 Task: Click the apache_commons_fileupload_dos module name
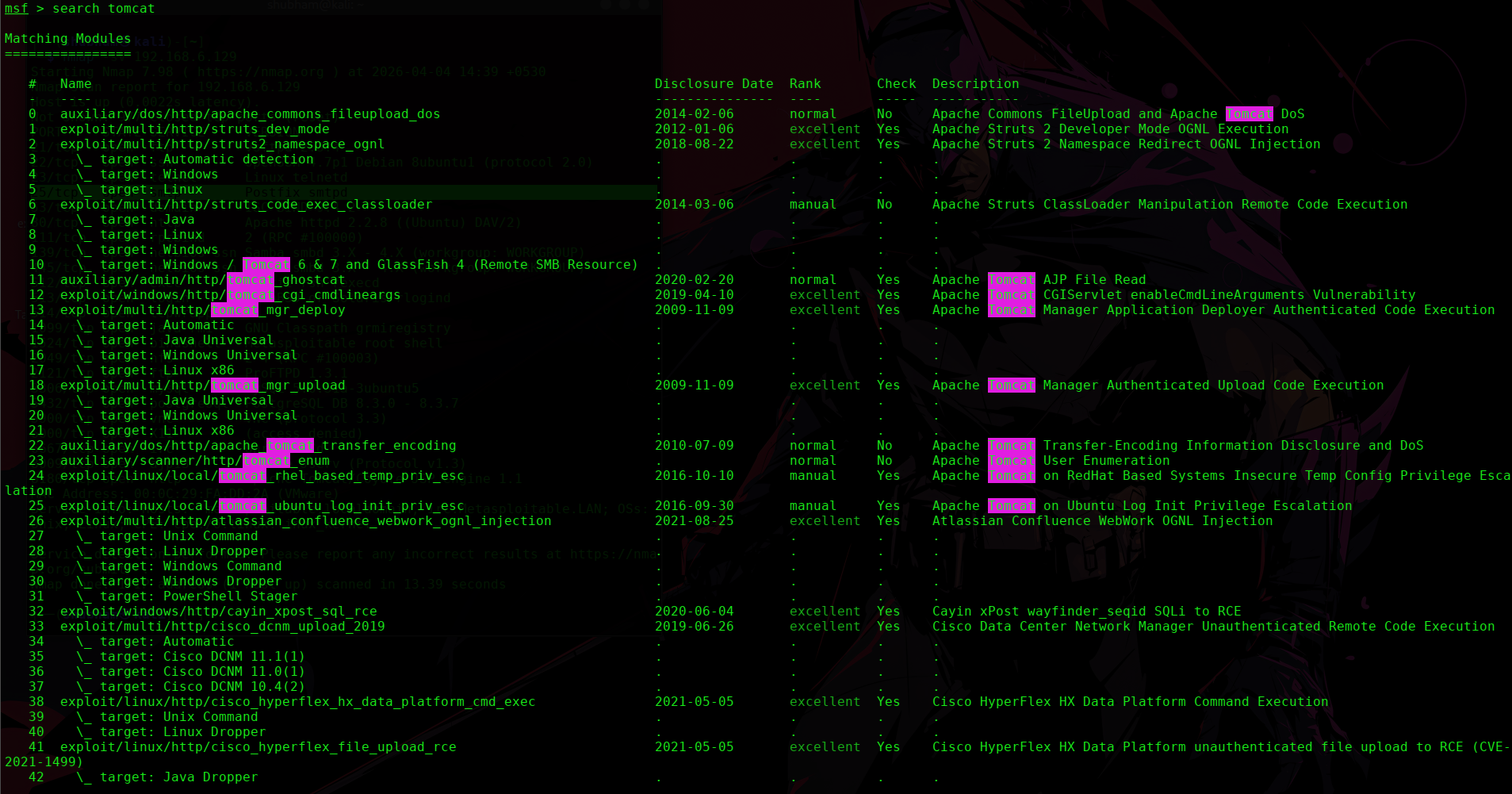click(250, 114)
